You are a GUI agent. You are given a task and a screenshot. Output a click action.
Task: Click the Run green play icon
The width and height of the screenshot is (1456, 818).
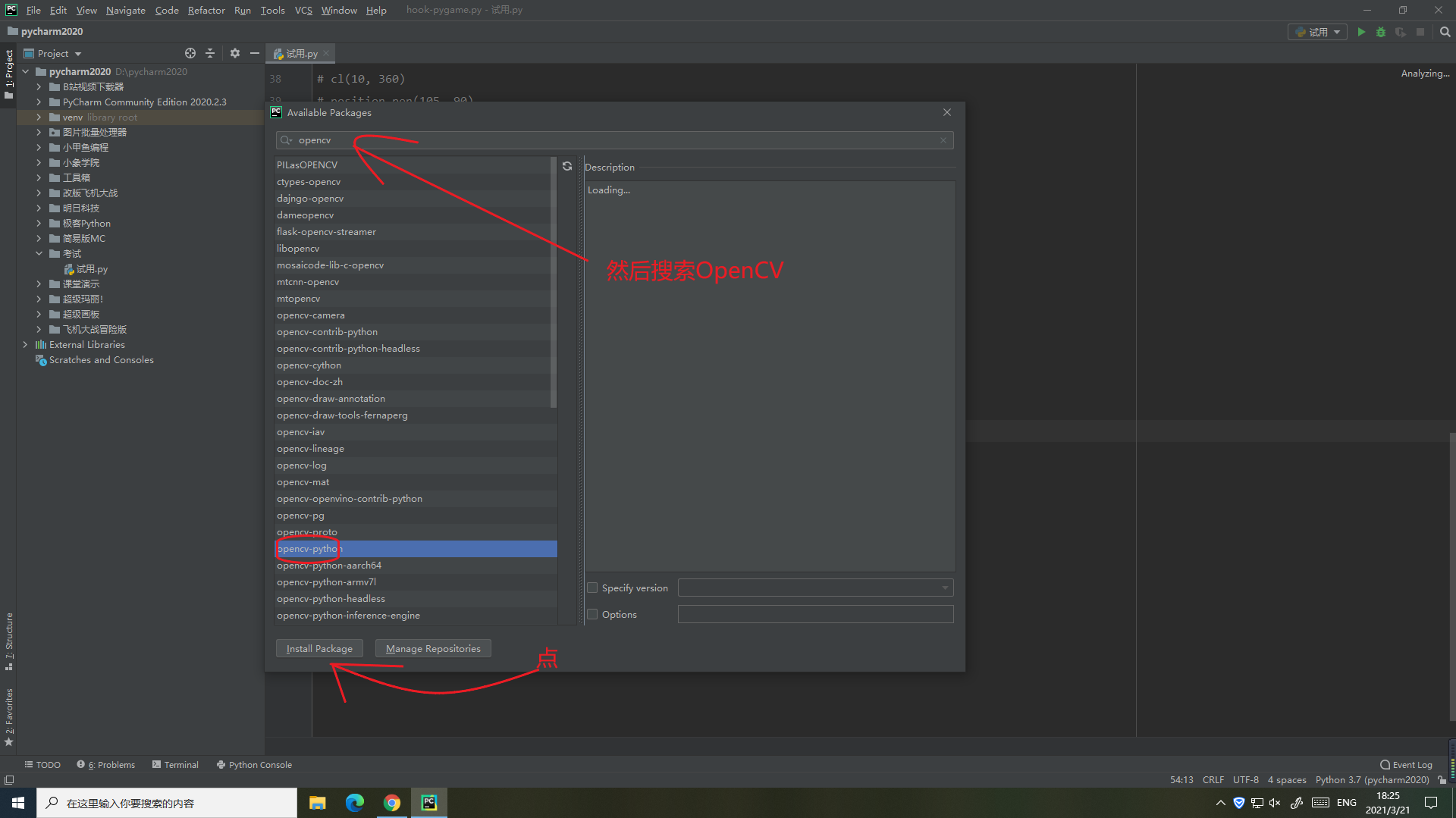[1361, 32]
